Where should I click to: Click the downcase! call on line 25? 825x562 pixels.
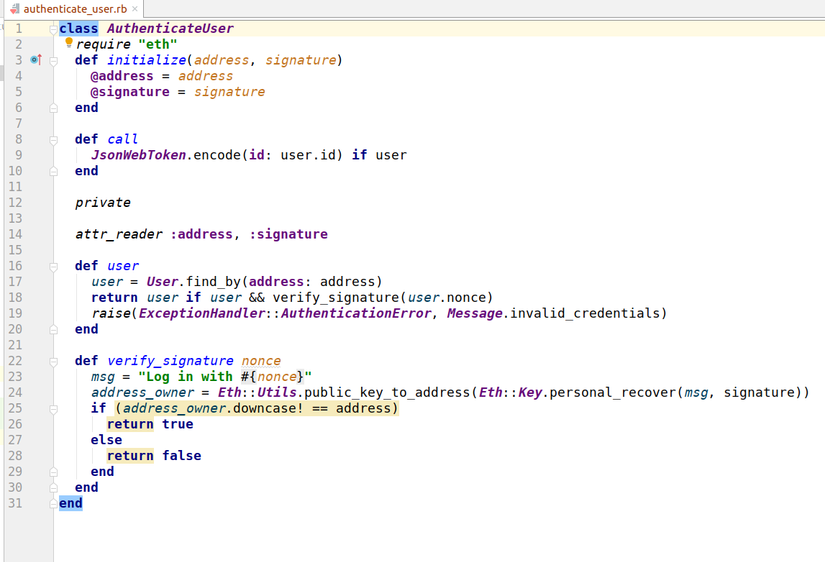[268, 408]
